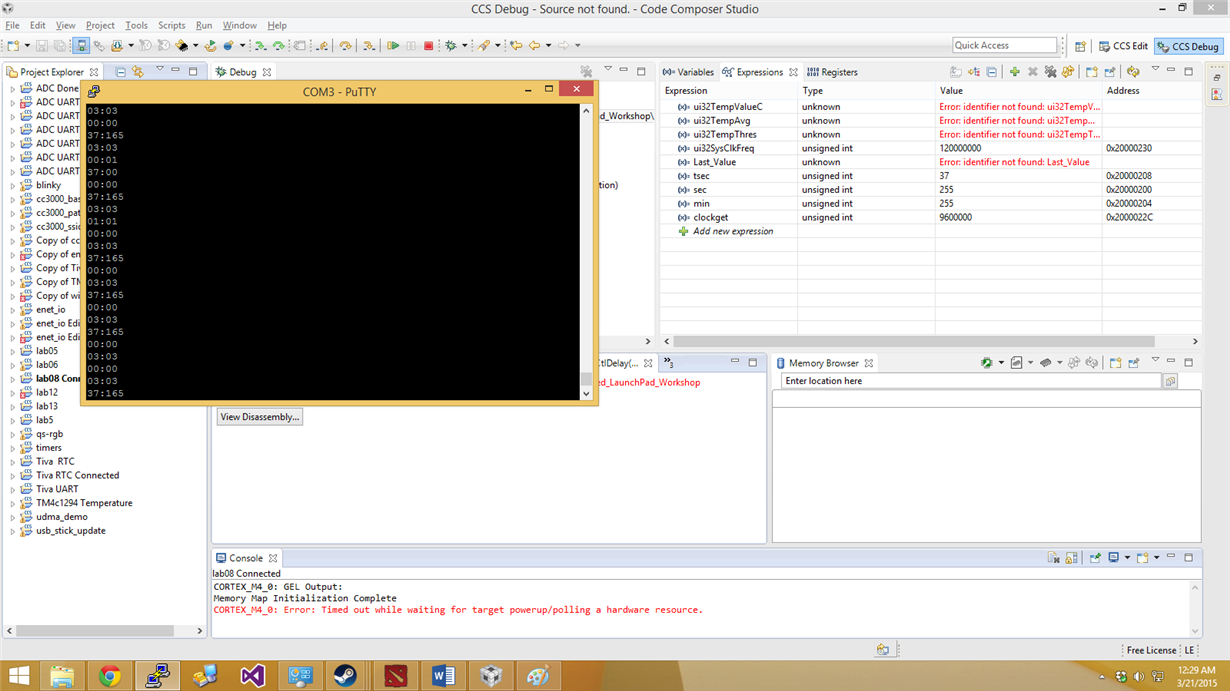This screenshot has width=1230, height=691.
Task: Click Console clear console icon
Action: point(1053,558)
